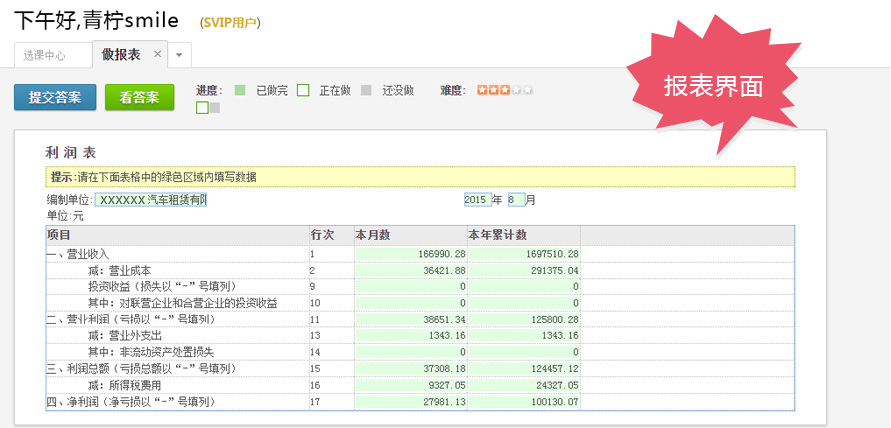Click the 营业利润 本月数 cell 38651.34

coord(411,319)
